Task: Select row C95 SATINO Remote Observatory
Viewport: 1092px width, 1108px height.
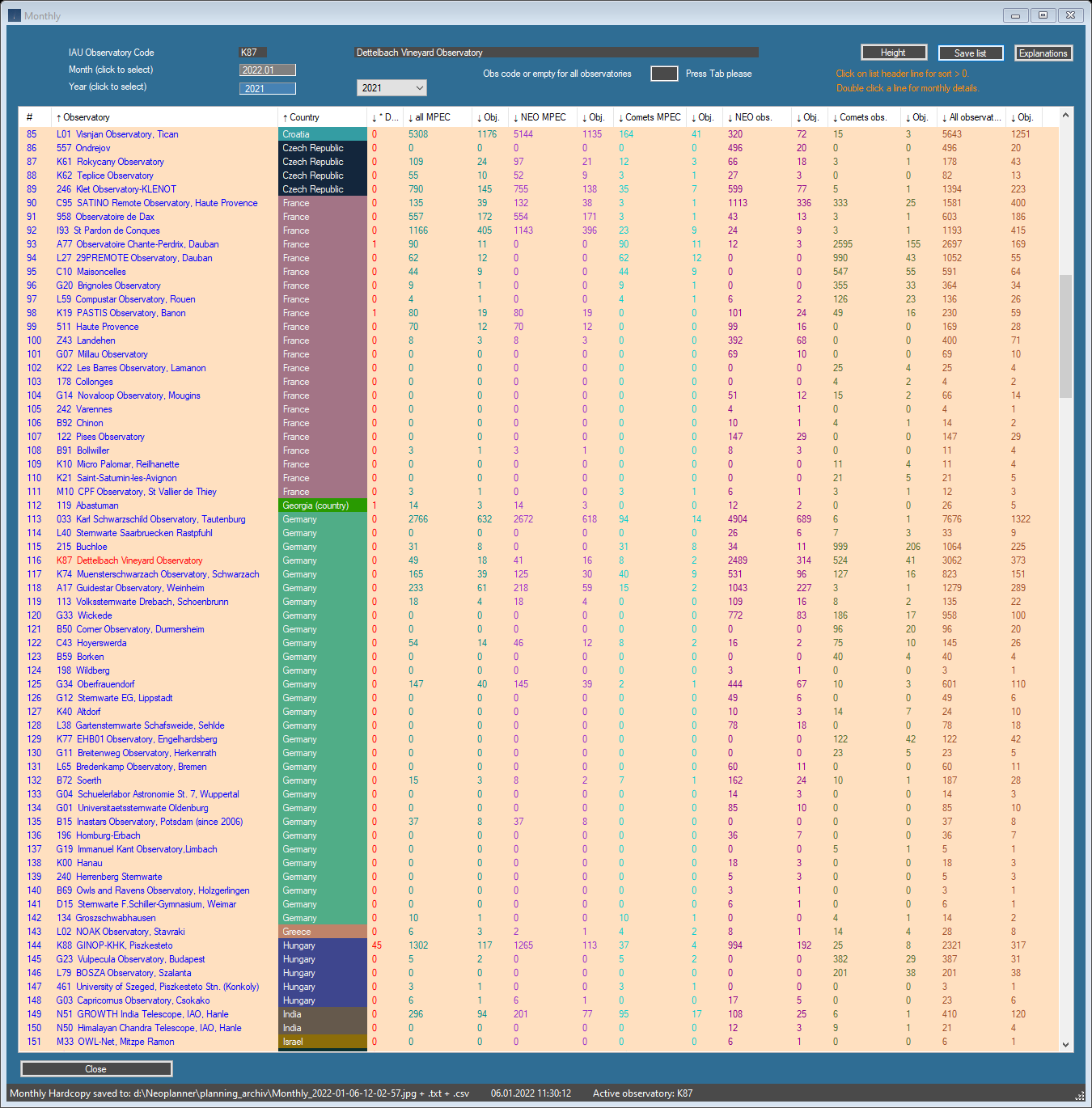Action: pos(538,203)
